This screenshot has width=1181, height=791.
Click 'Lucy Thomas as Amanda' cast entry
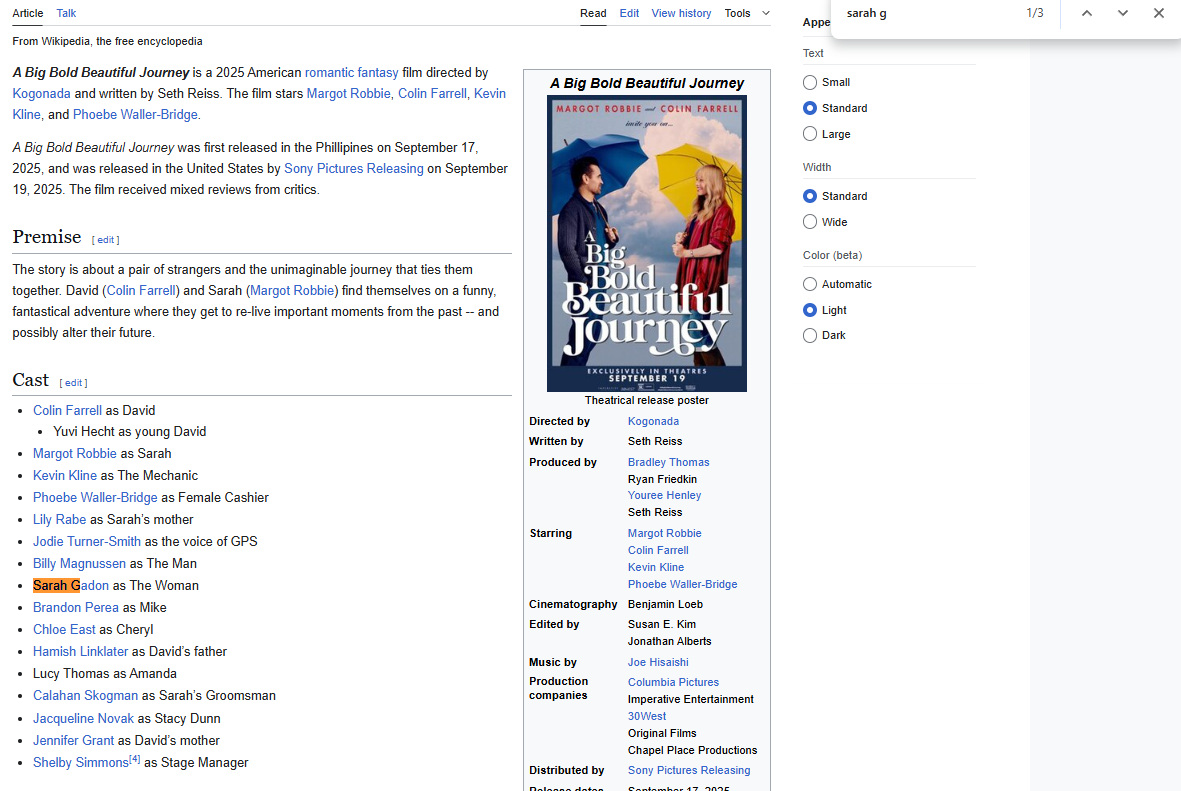(105, 673)
